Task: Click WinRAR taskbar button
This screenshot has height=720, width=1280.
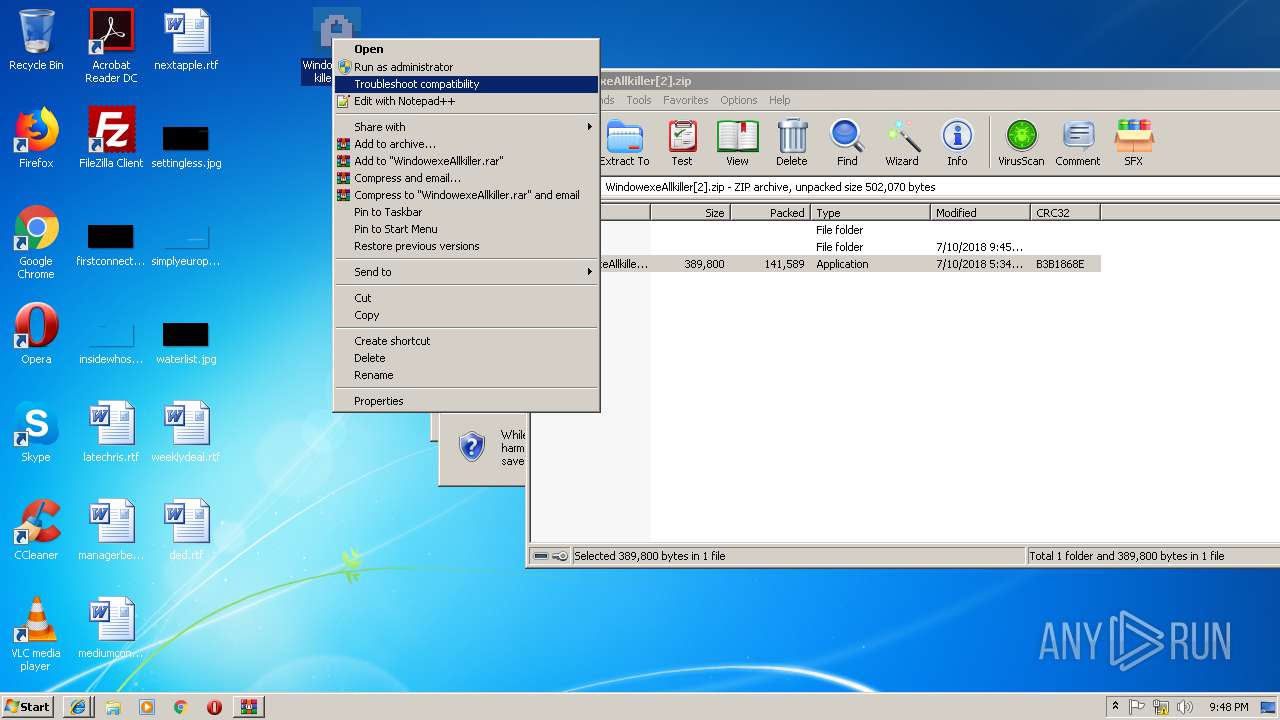Action: (x=248, y=707)
